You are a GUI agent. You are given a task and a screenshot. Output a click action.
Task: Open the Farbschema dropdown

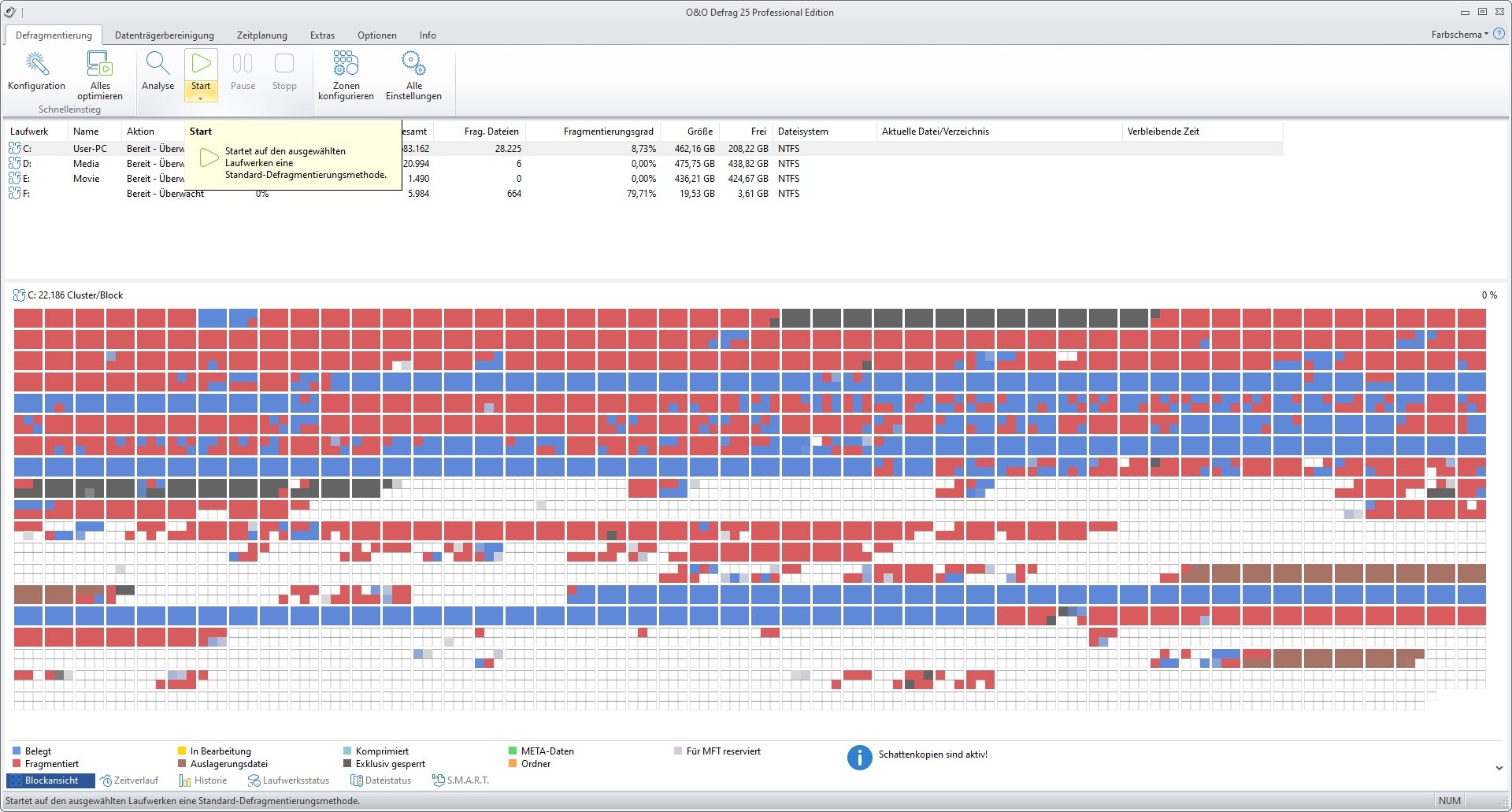pos(1459,35)
